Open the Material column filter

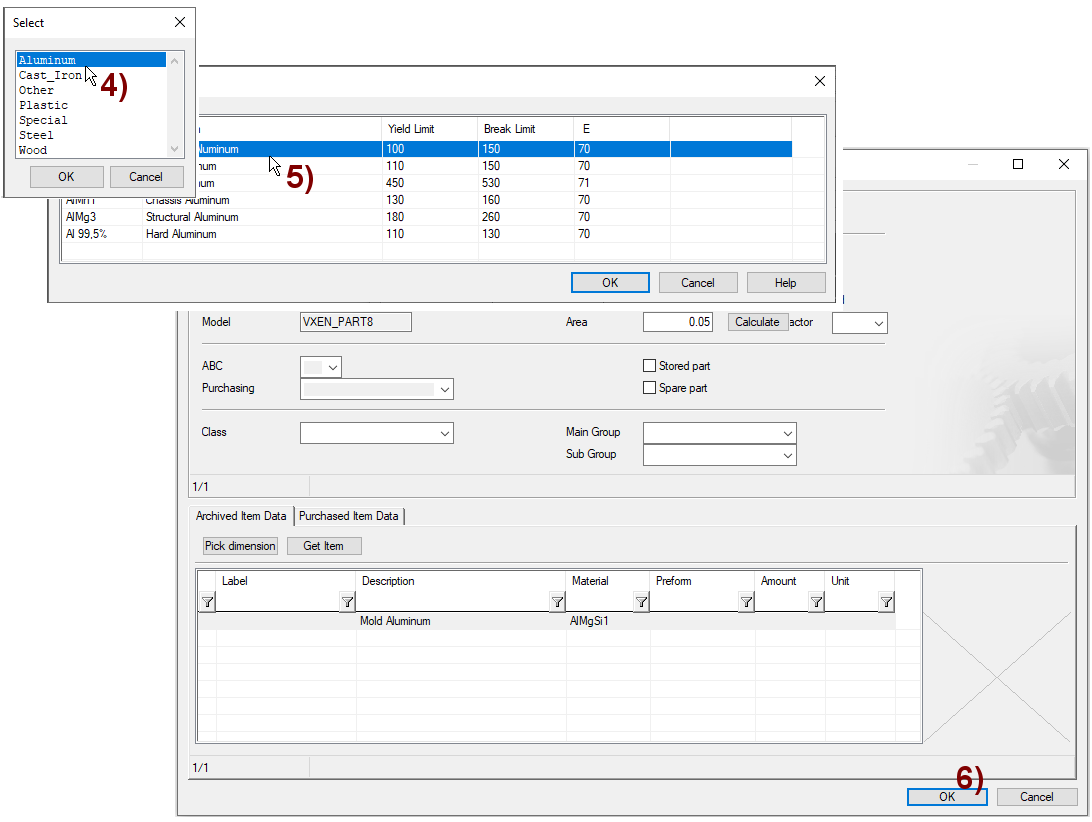(x=641, y=602)
